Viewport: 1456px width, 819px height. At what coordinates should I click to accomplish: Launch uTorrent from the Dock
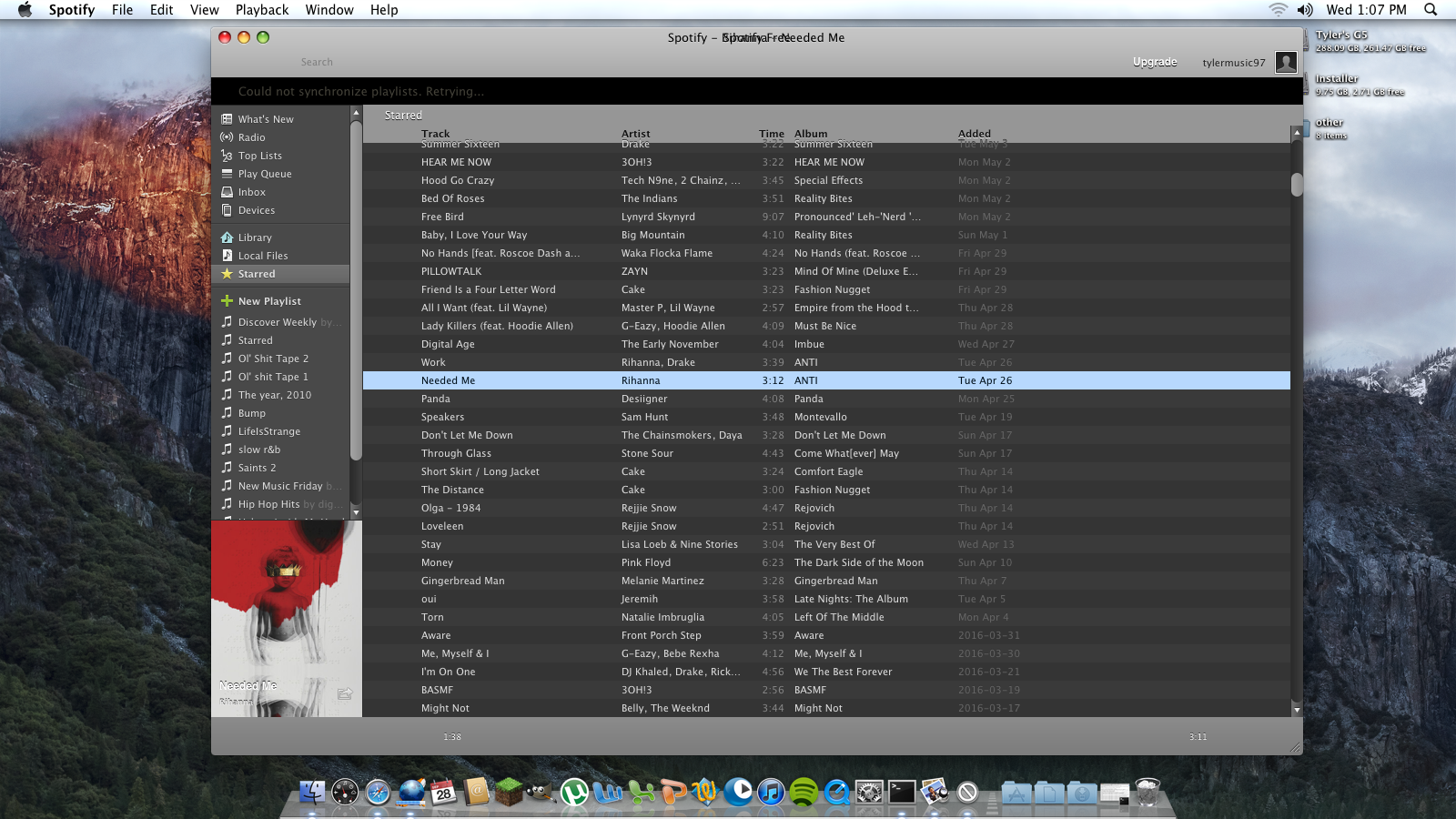574,793
